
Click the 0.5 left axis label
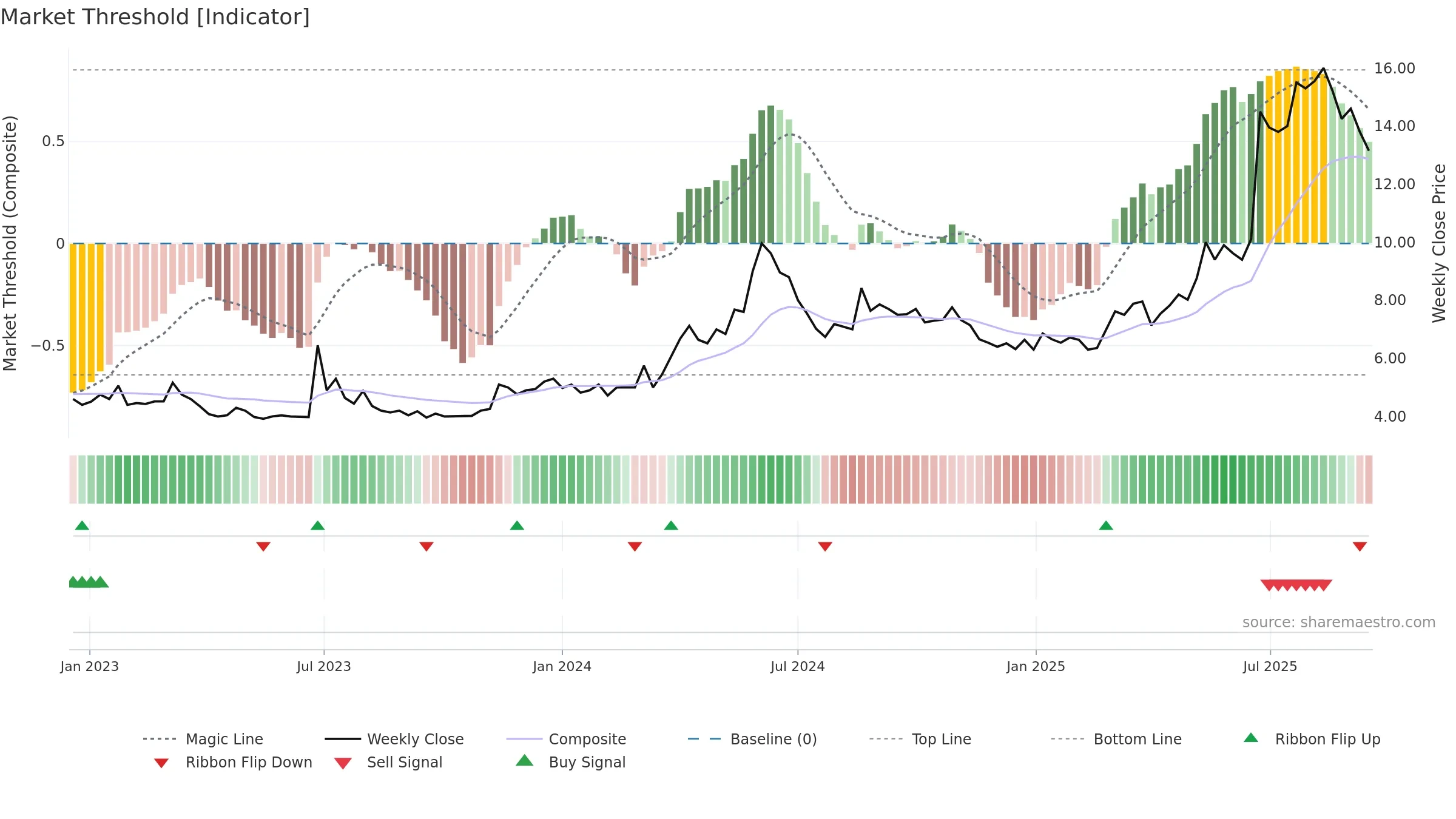tap(53, 141)
